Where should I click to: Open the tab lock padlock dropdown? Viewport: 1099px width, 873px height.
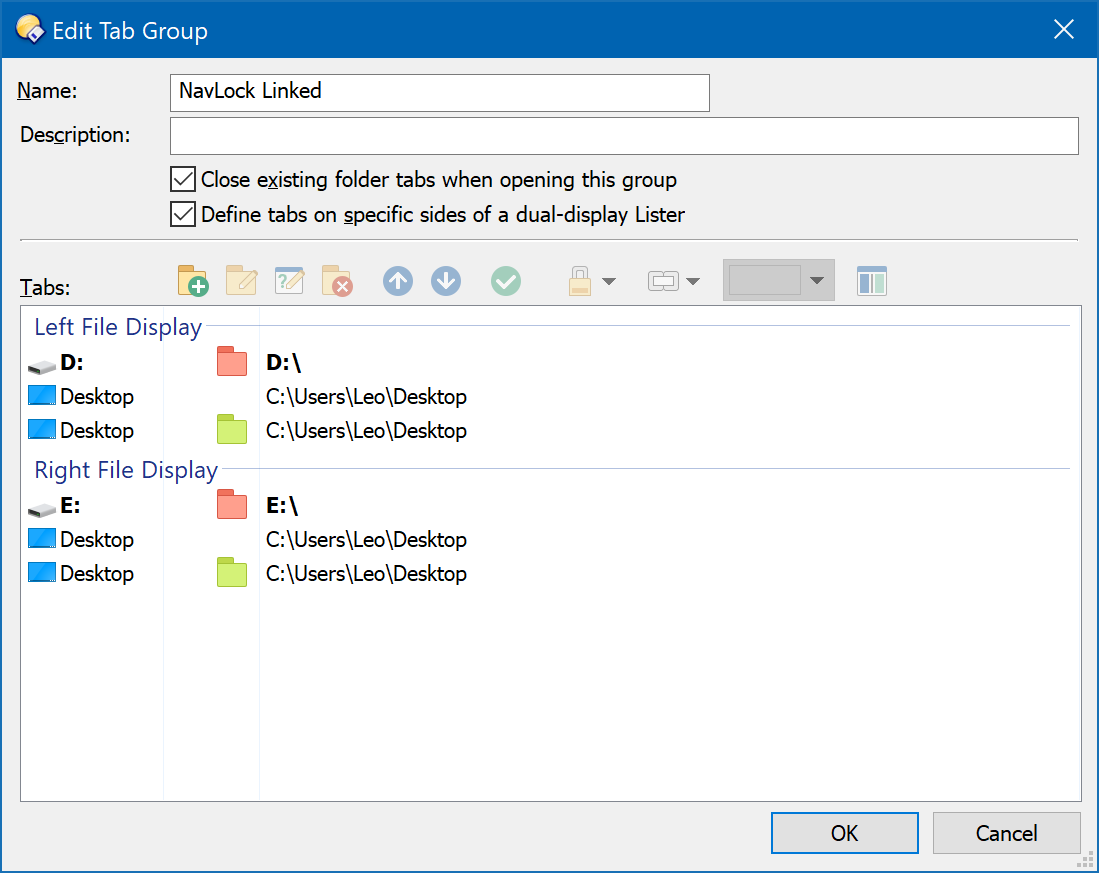[x=592, y=281]
